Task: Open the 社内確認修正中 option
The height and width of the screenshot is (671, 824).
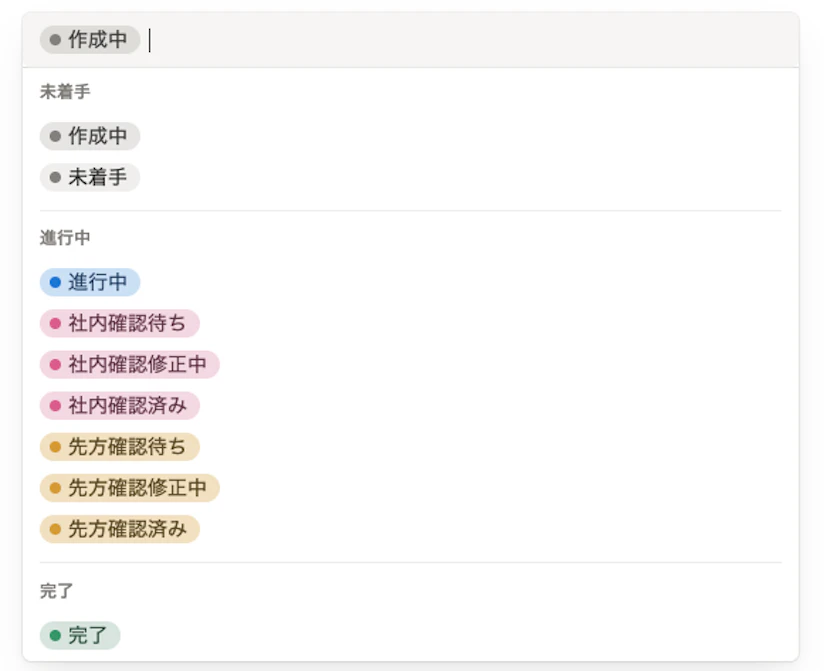Action: pos(130,365)
